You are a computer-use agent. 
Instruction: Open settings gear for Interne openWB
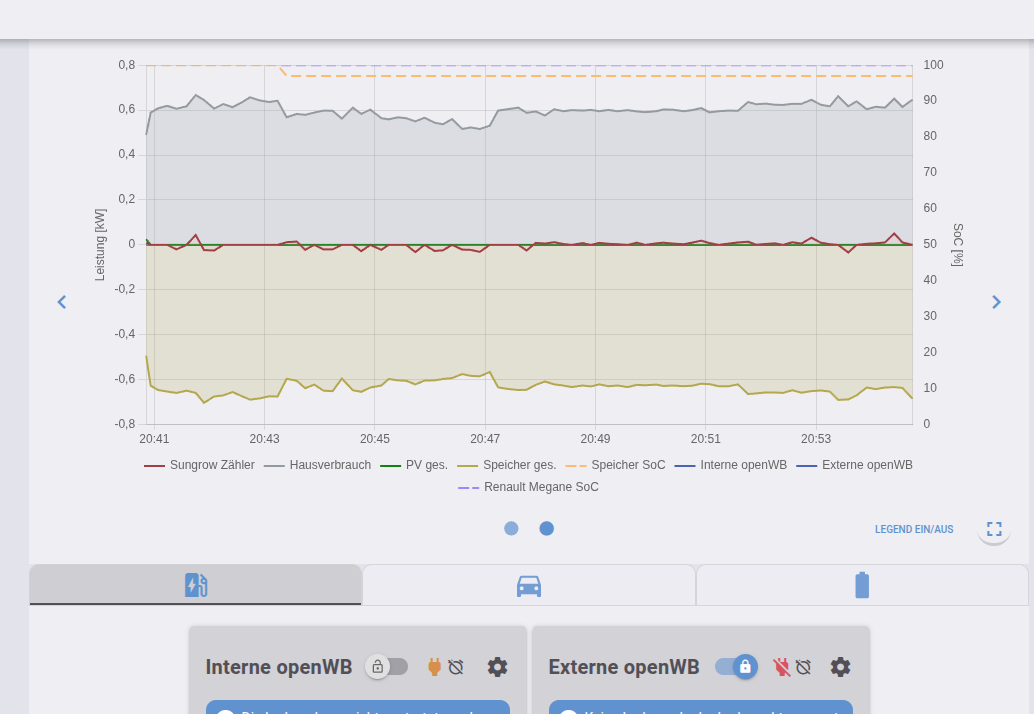tap(497, 667)
